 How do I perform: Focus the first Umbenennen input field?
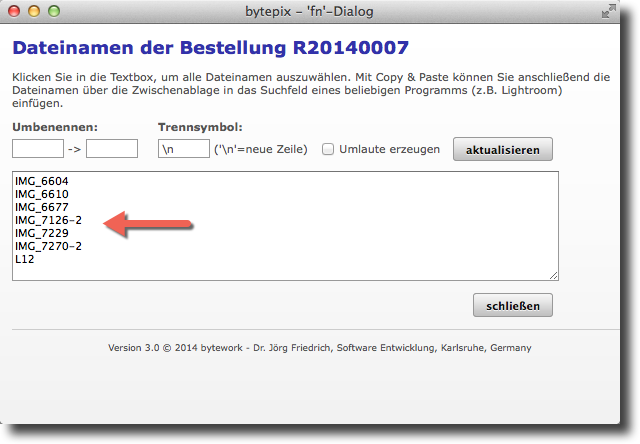pos(38,149)
